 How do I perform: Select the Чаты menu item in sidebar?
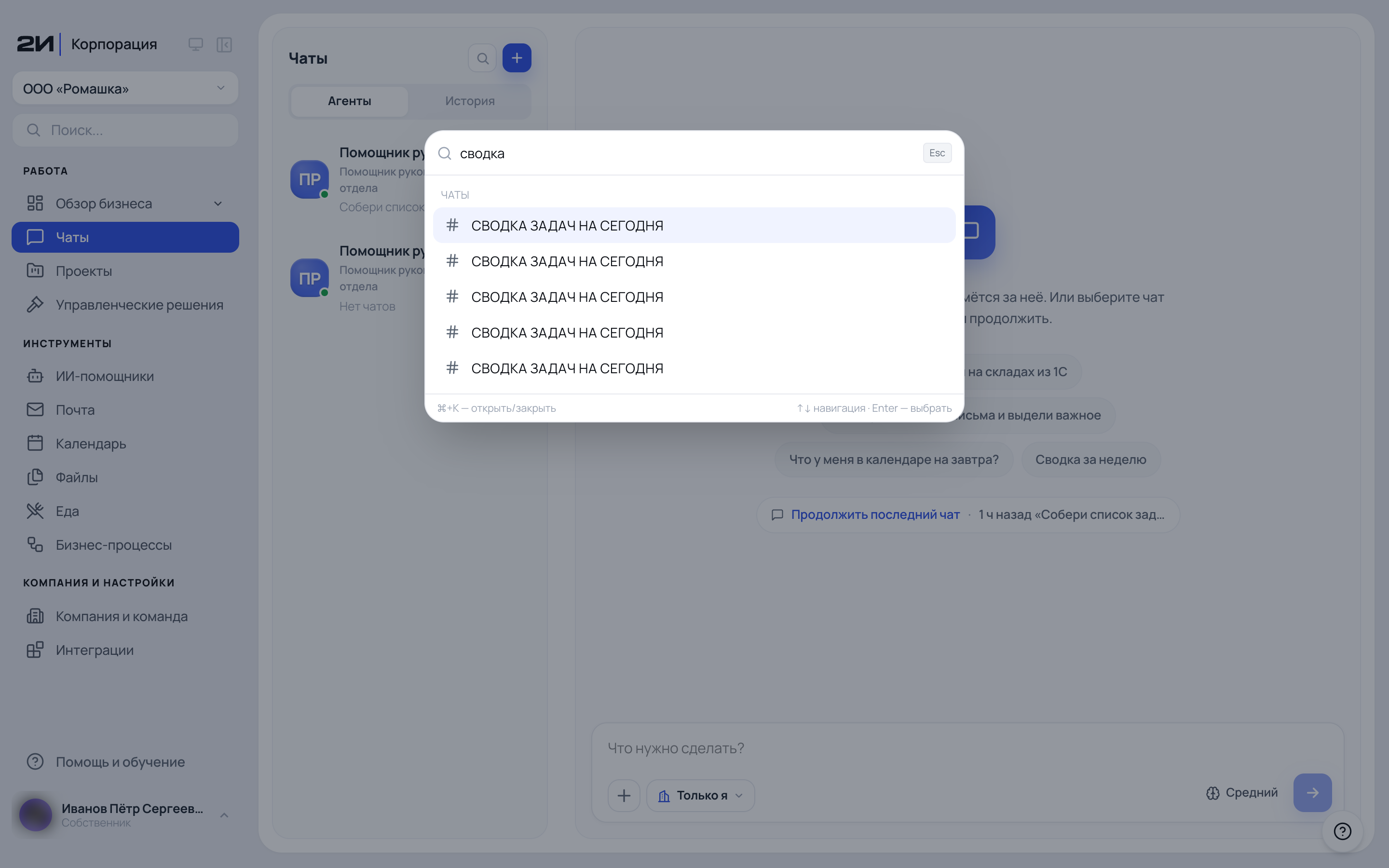click(125, 237)
